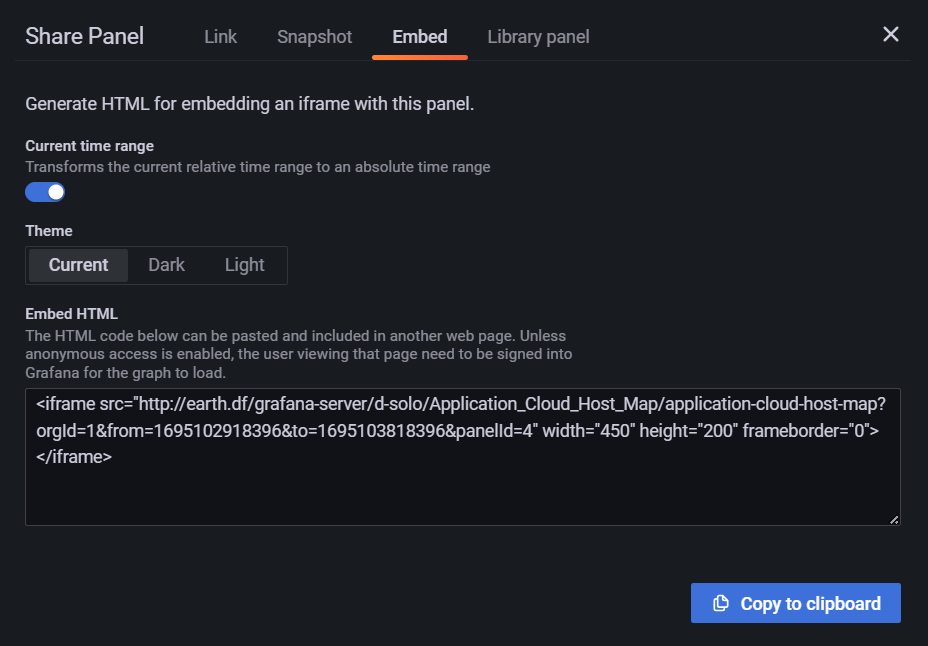Switch to the Link tab

220,37
